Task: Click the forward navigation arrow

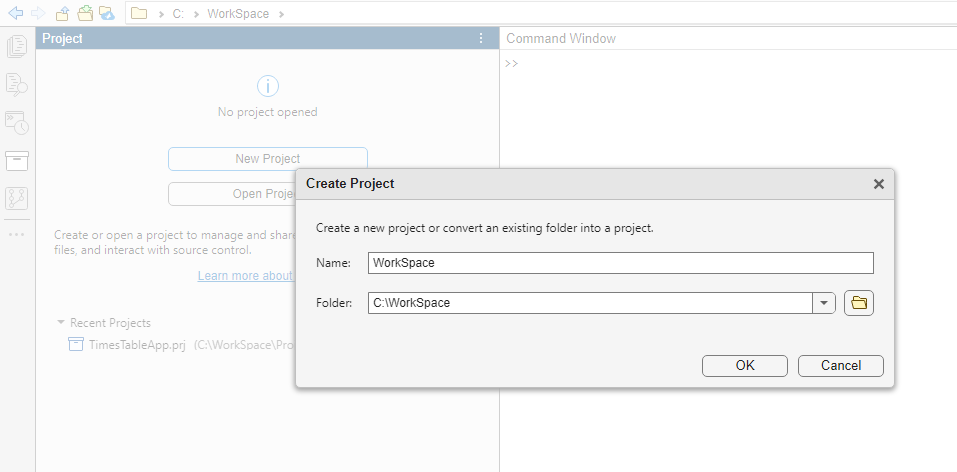Action: (38, 14)
